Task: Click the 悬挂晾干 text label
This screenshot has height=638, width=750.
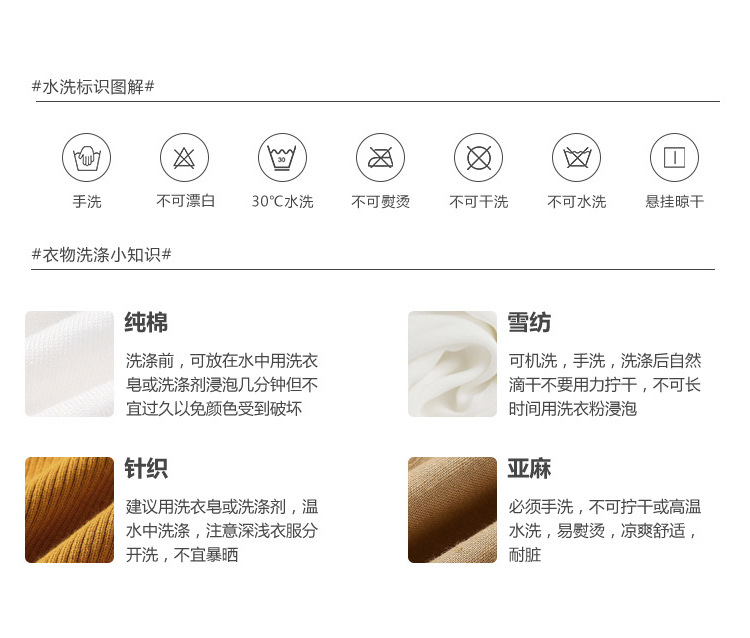Action: (674, 201)
